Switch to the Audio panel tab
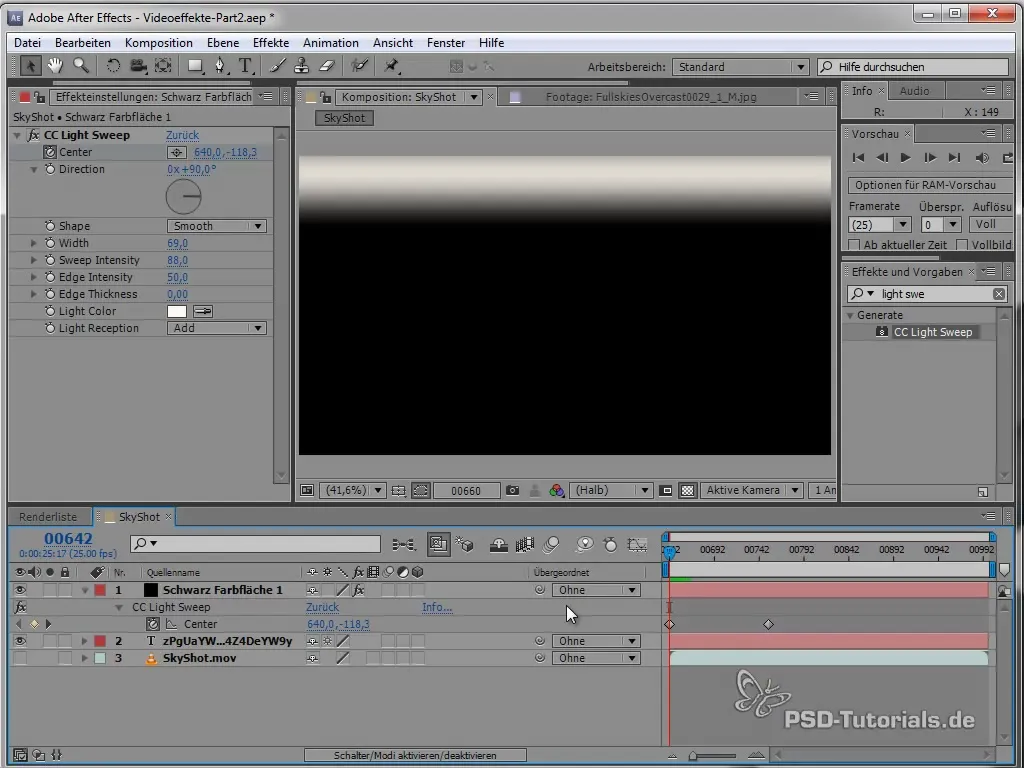 [914, 91]
